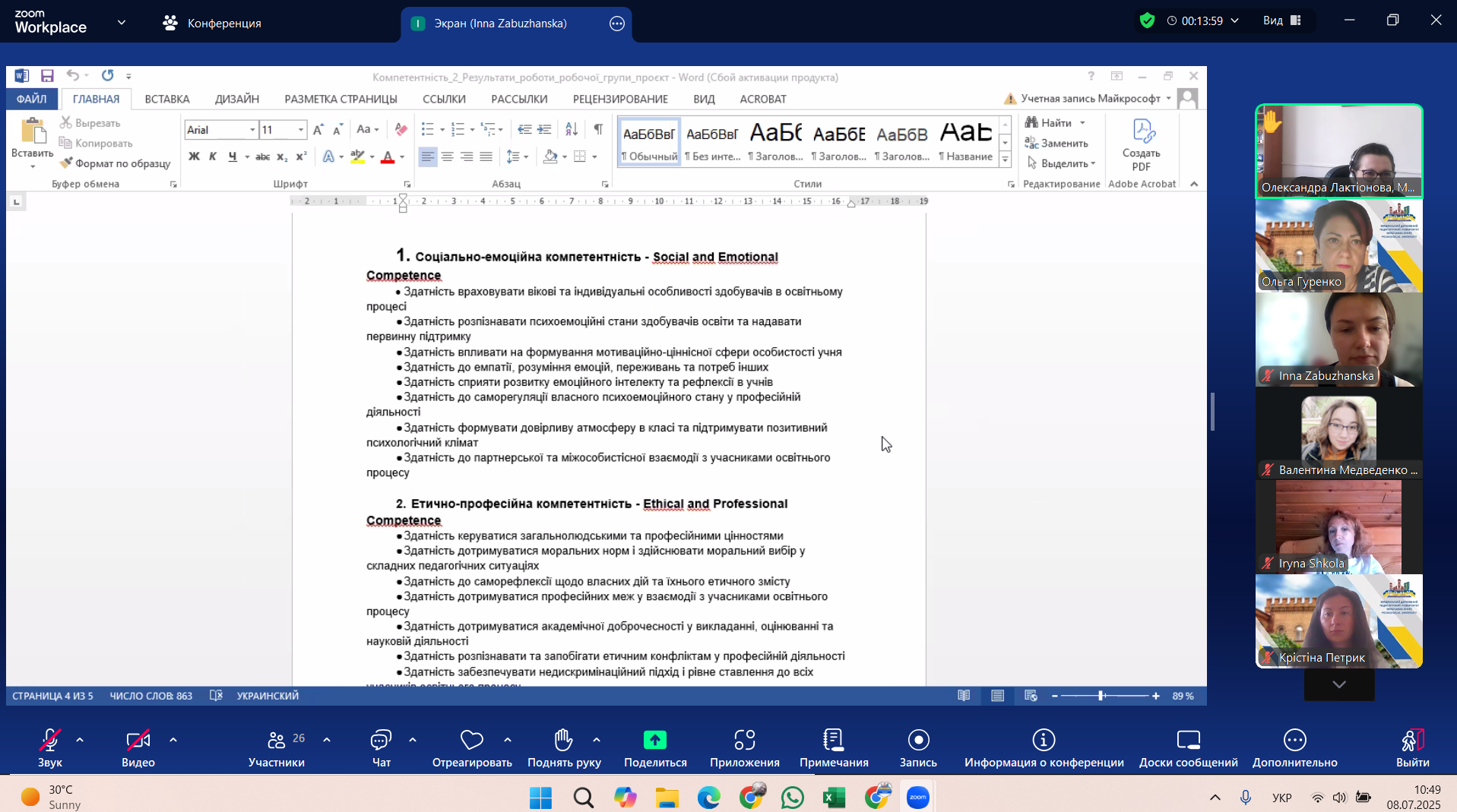Open the Вид view dropdown
Viewport: 1457px width, 812px height.
(x=1282, y=21)
